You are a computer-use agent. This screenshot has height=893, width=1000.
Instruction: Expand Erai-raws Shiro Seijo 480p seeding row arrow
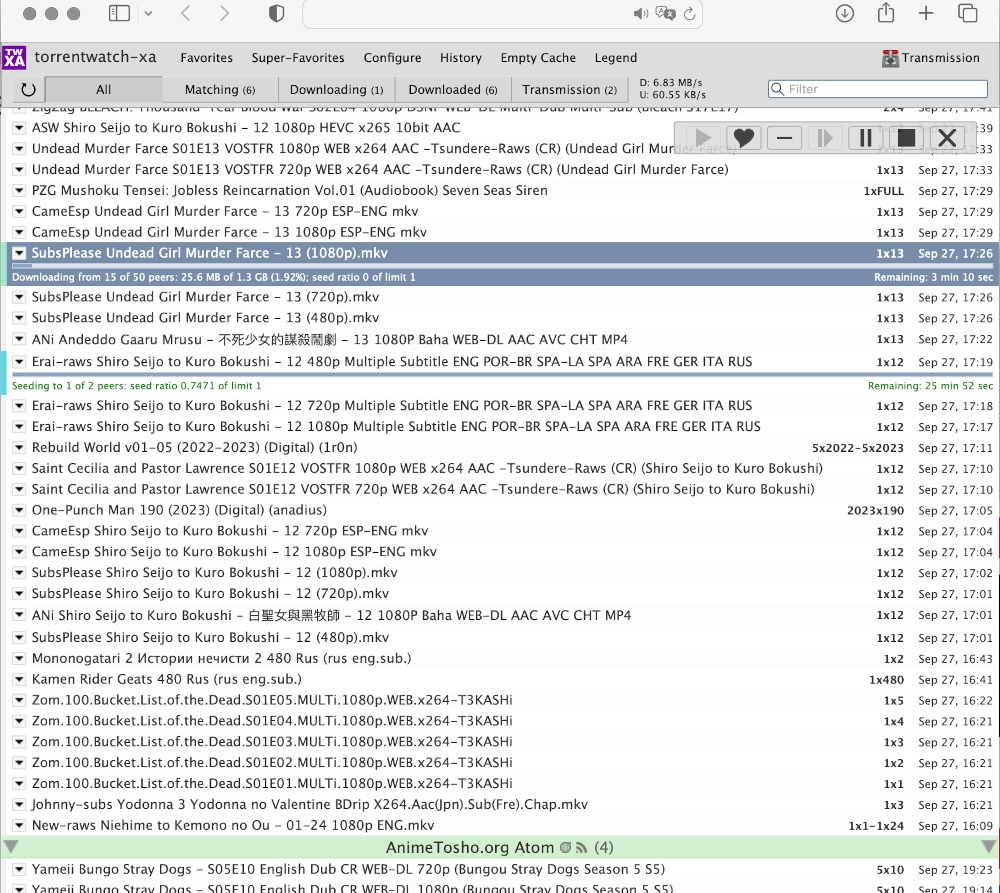pos(19,362)
